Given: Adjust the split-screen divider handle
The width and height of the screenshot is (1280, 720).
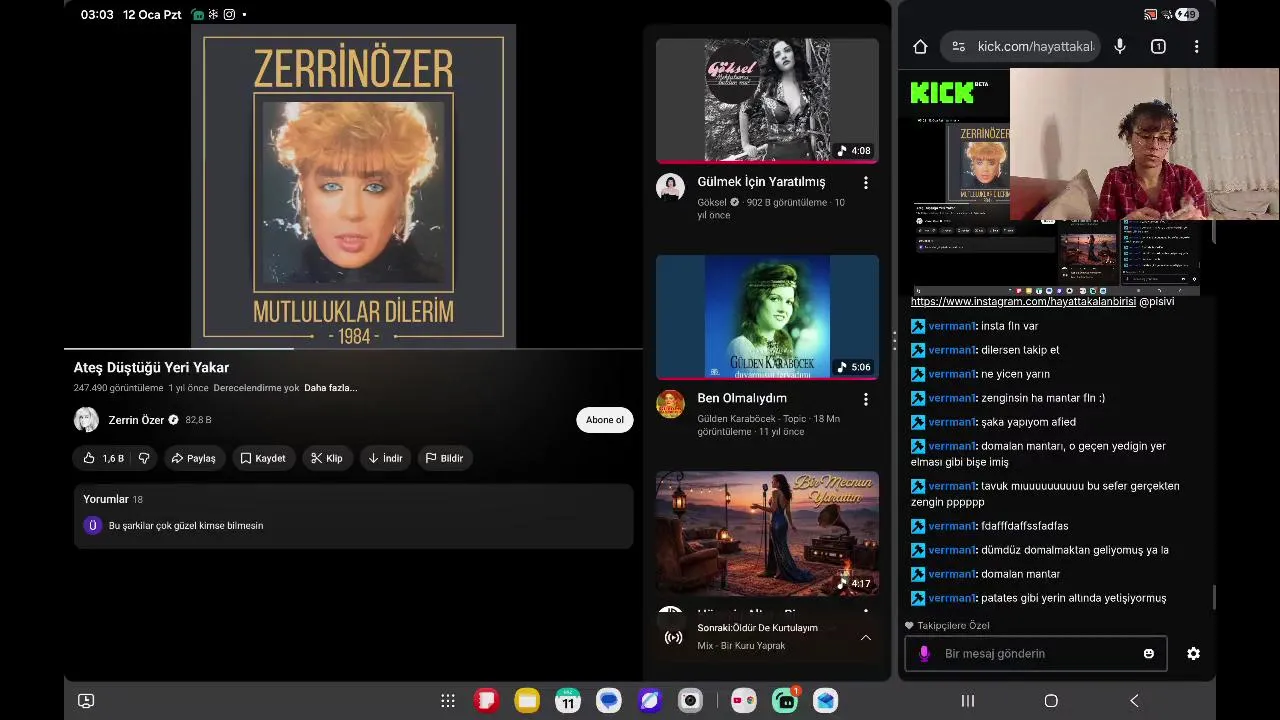Looking at the screenshot, I should [894, 340].
